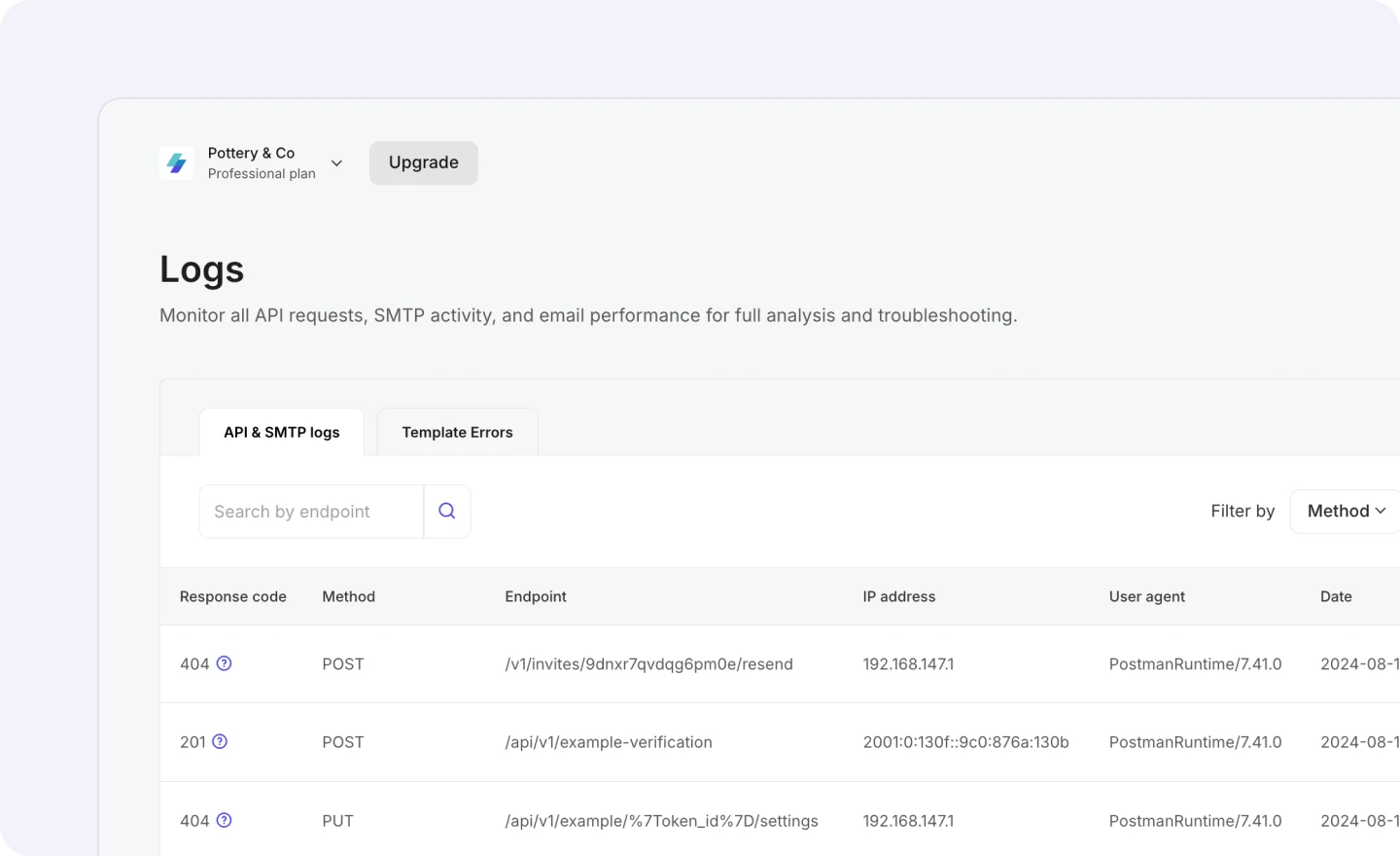Open the Token_id settings endpoint row

[x=661, y=821]
